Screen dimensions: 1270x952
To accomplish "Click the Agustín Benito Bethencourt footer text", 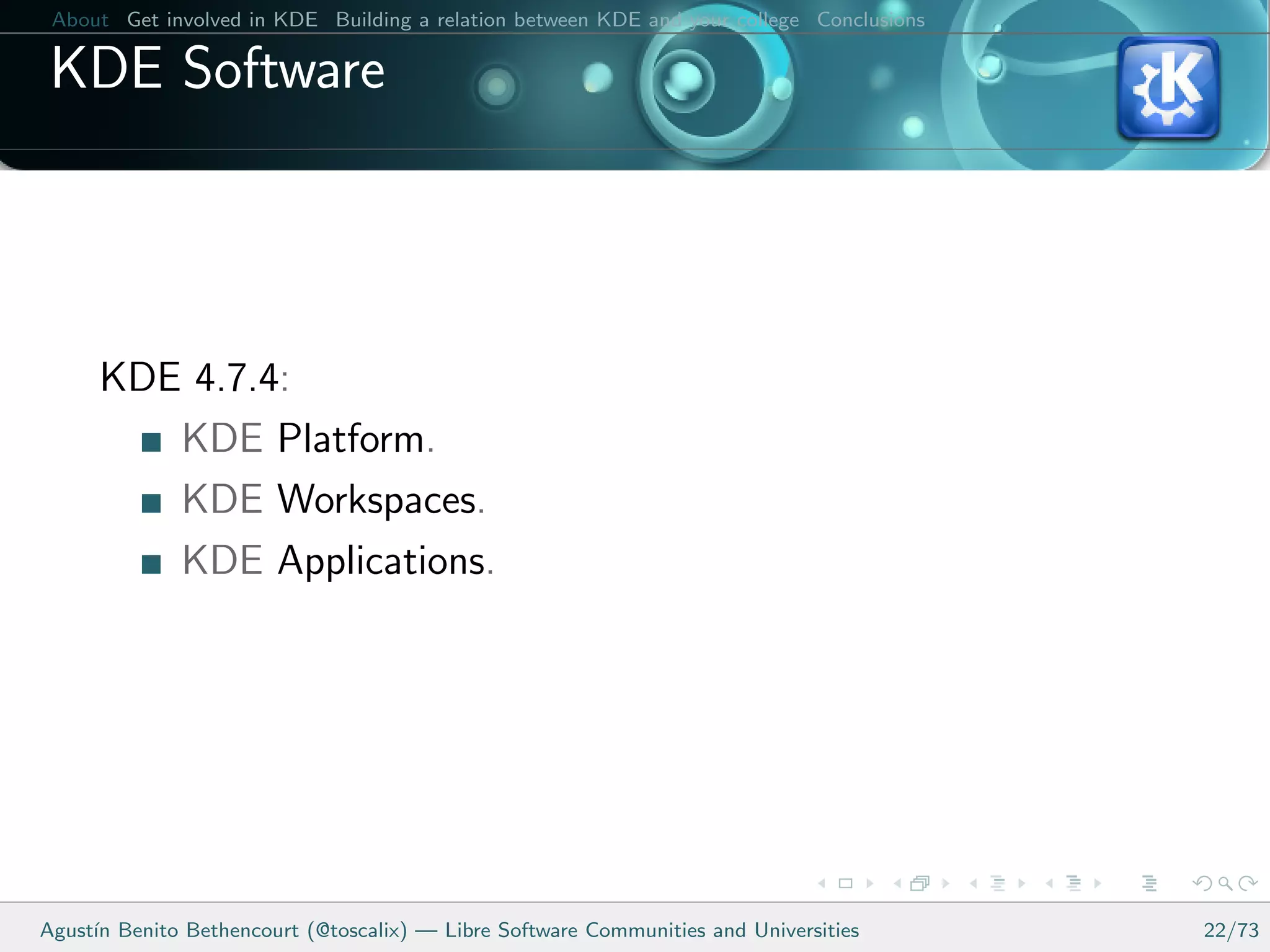I will coord(450,930).
